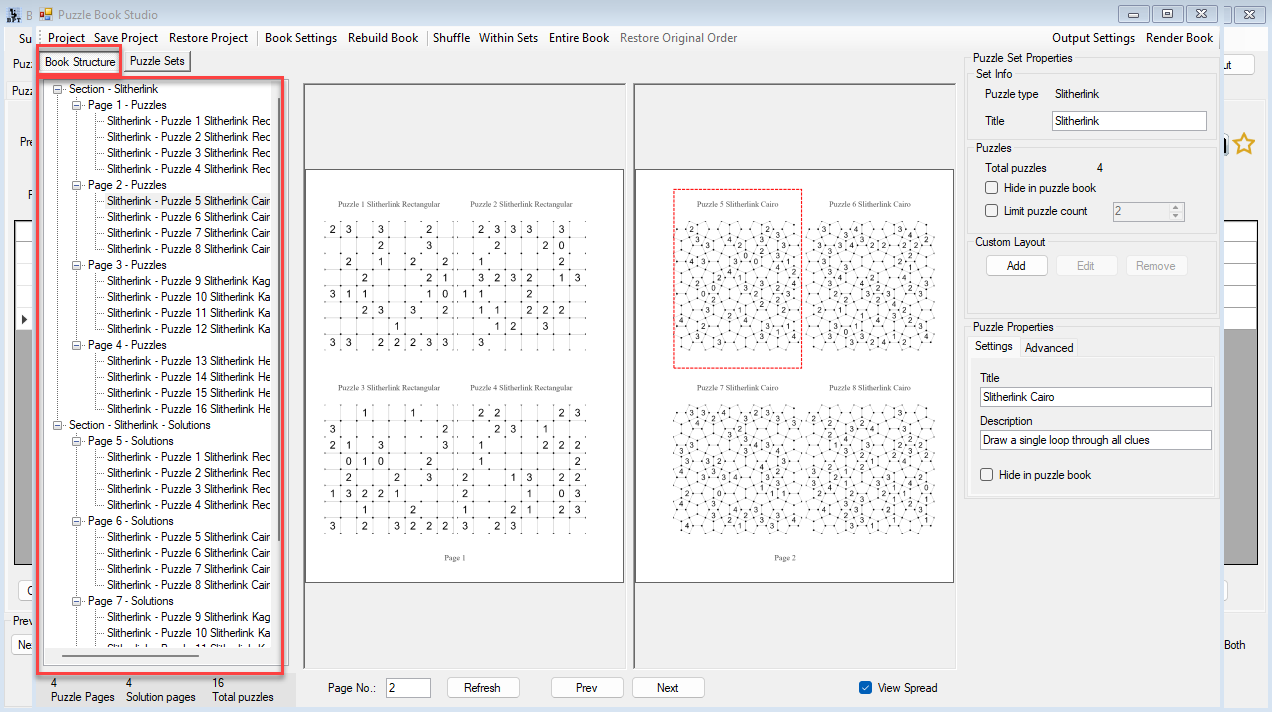1272x712 pixels.
Task: Collapse Page 6 - Solutions node
Action: point(77,521)
